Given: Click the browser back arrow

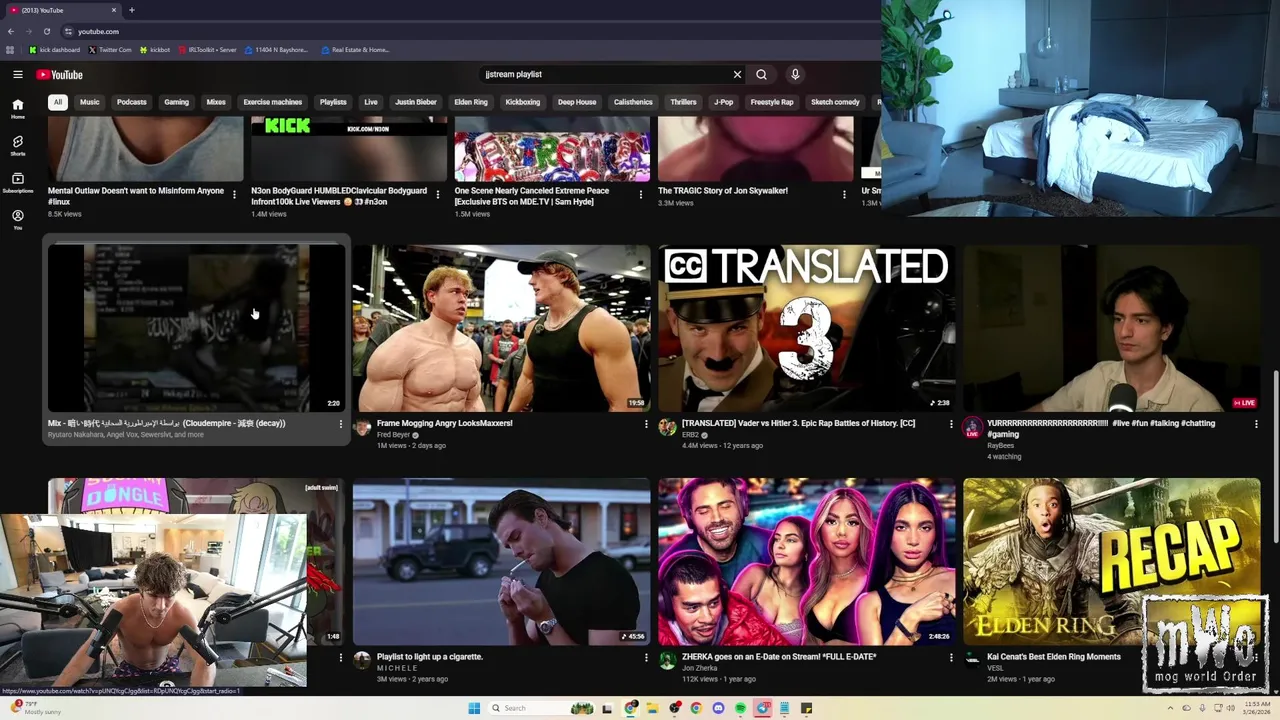Looking at the screenshot, I should click(11, 31).
